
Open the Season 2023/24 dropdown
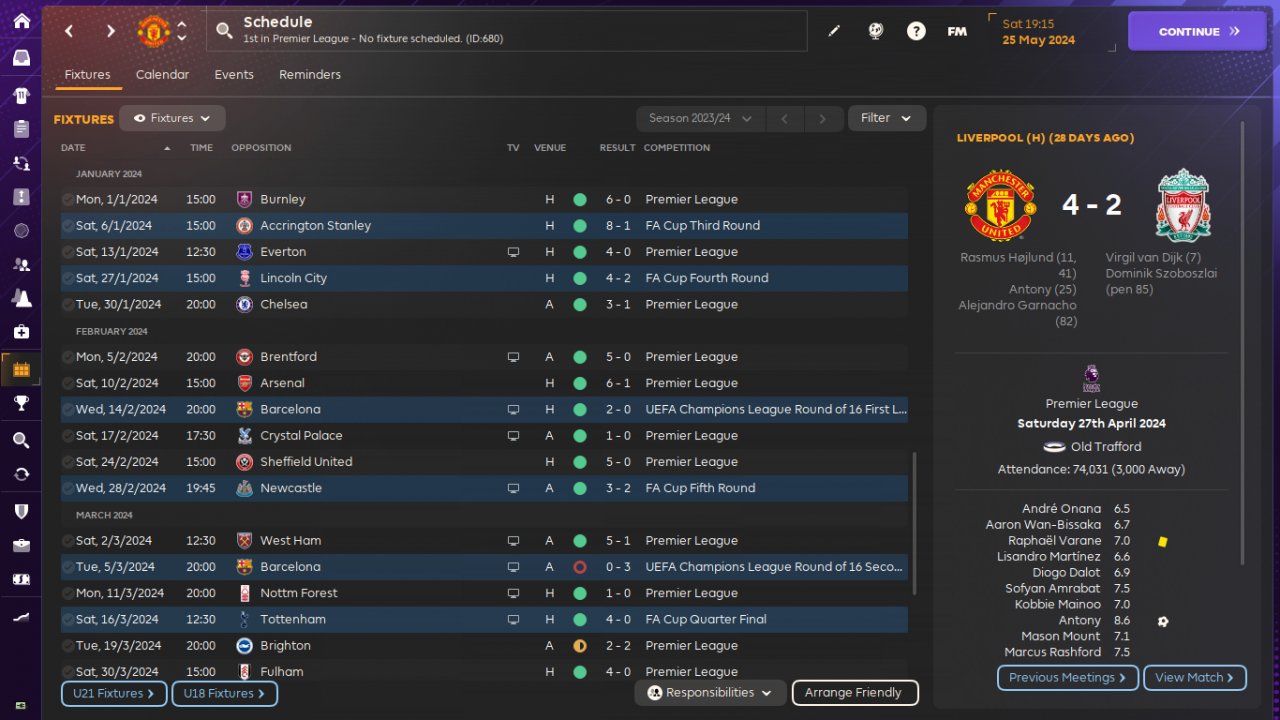click(700, 118)
